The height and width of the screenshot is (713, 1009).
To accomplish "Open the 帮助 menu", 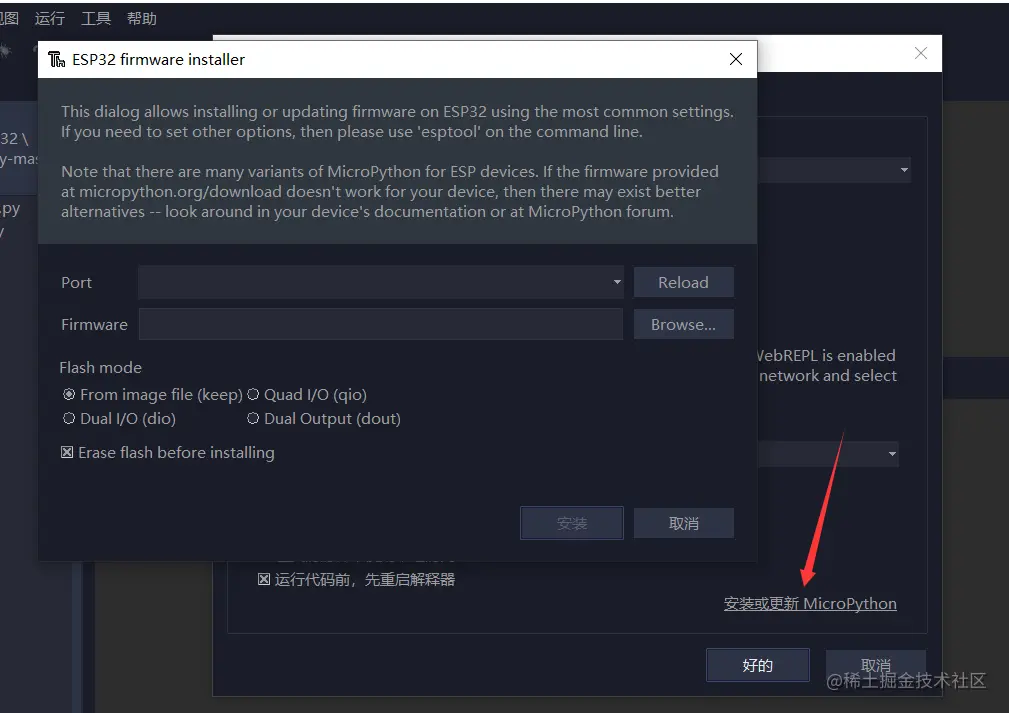I will point(142,19).
